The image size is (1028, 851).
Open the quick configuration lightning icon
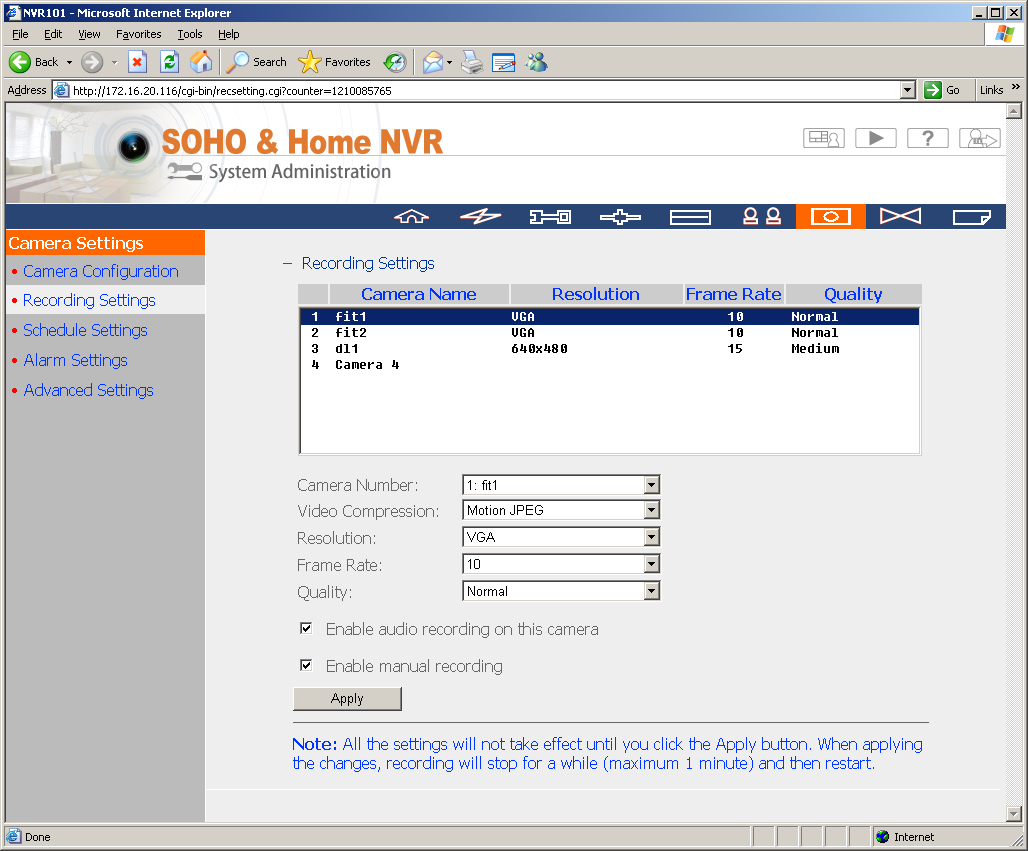click(481, 216)
